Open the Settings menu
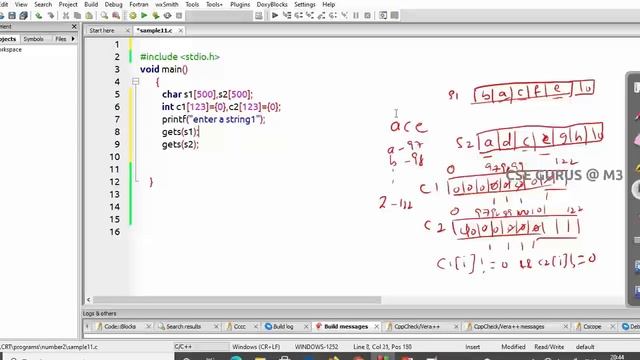 pyautogui.click(x=304, y=4)
